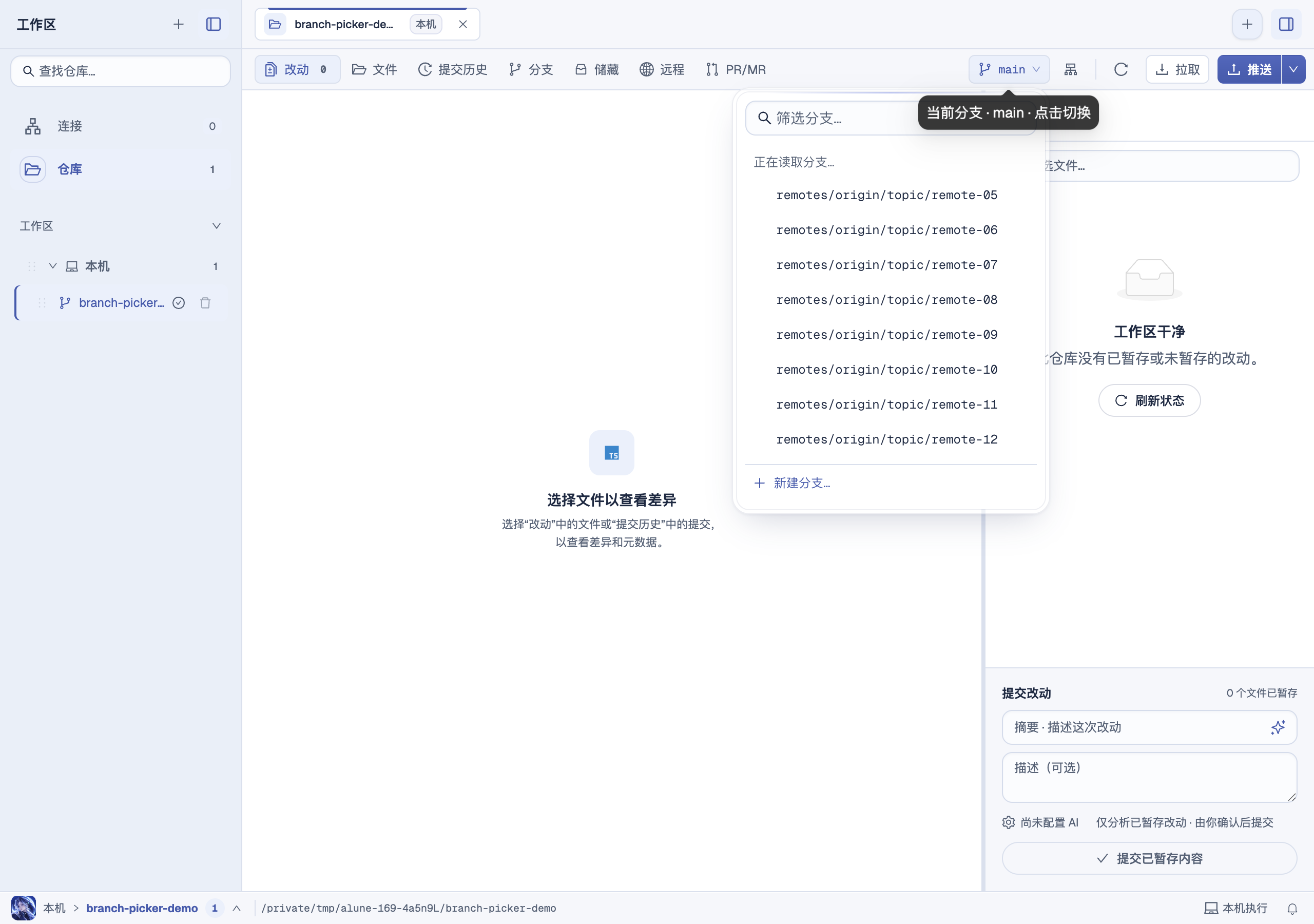Open the 仓库 repositories section
Screen dimensions: 1314x924
[x=121, y=169]
